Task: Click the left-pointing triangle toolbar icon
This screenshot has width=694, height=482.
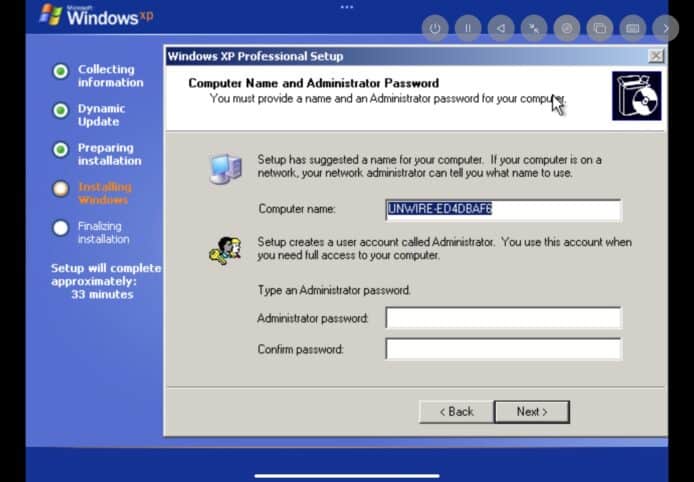Action: click(x=501, y=29)
